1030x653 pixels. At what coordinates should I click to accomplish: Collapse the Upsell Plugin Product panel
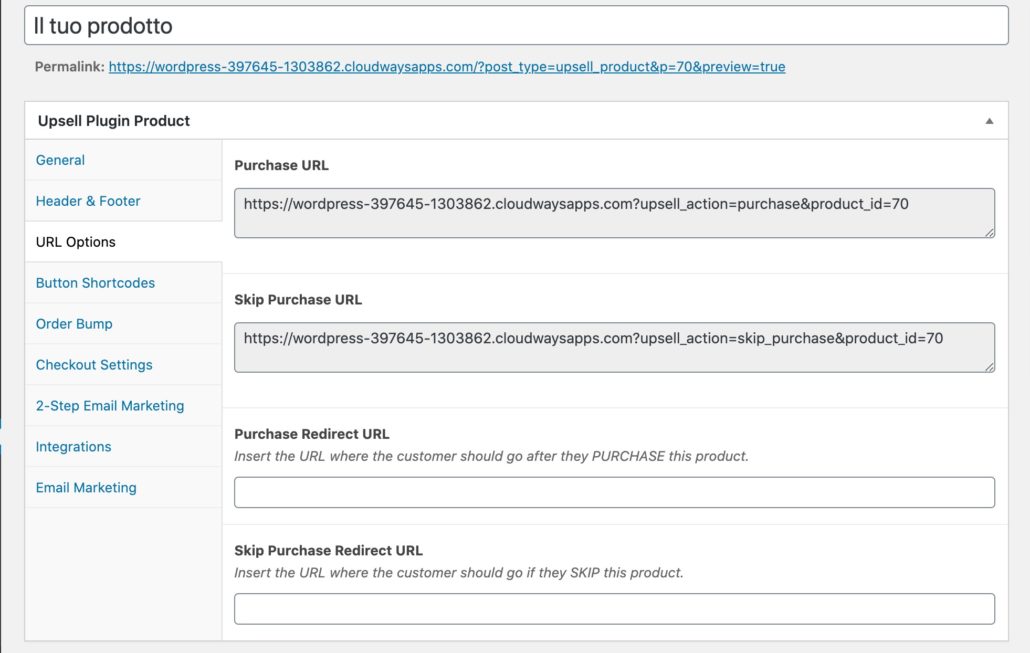(x=990, y=120)
